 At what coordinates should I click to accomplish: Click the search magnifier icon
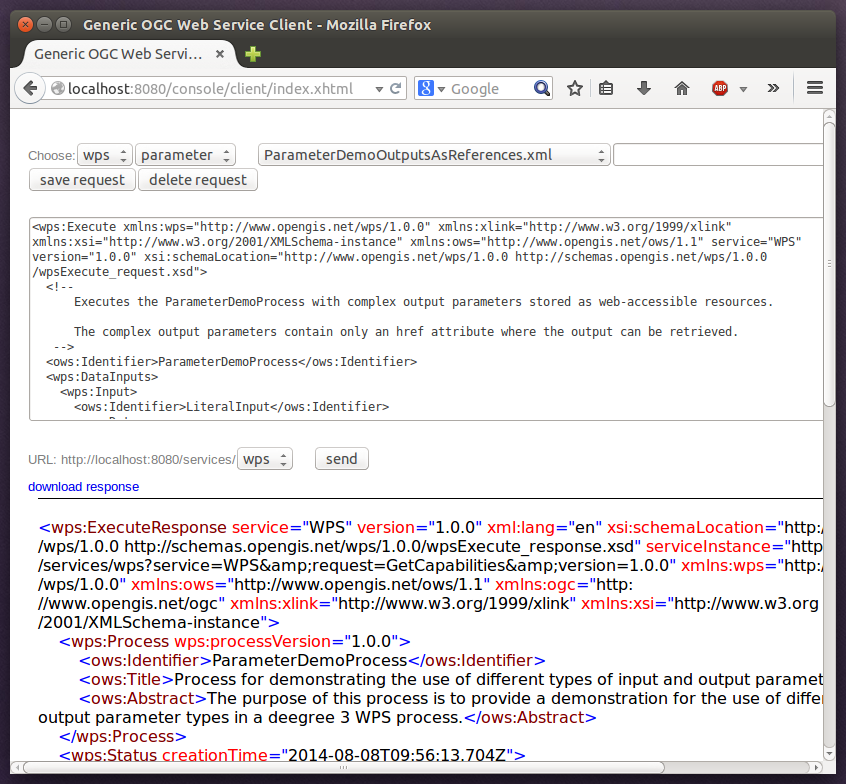542,88
